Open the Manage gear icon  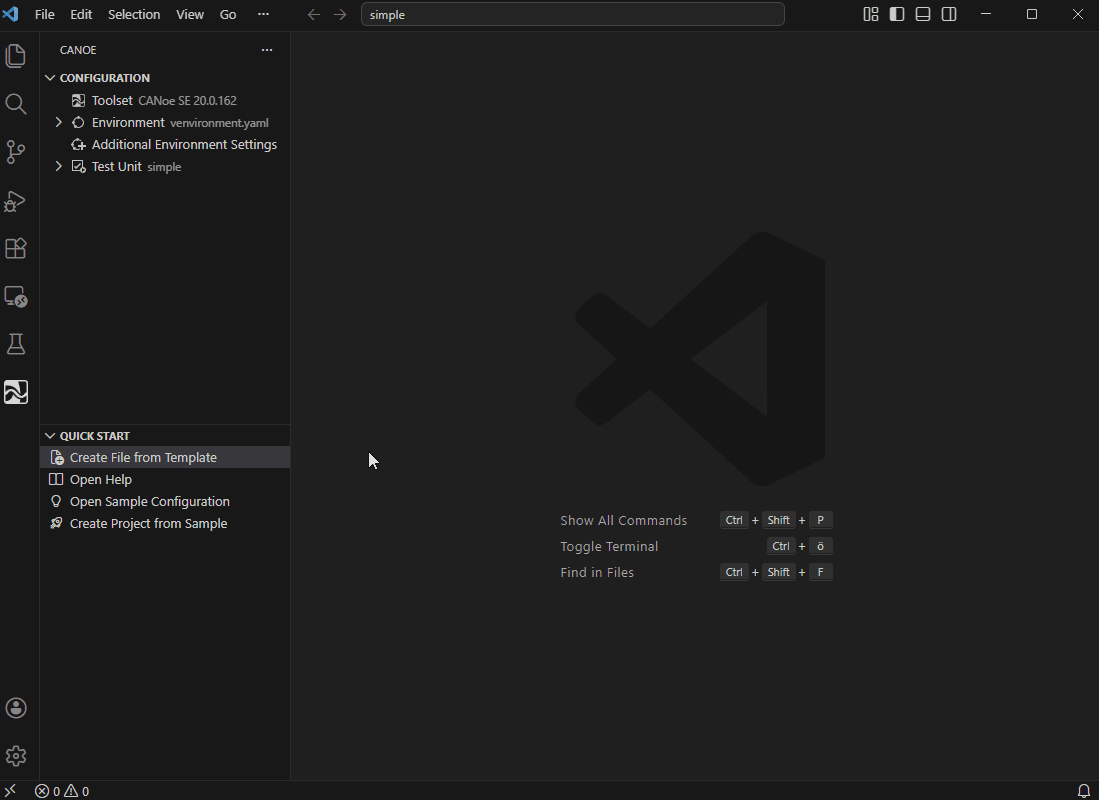15,756
